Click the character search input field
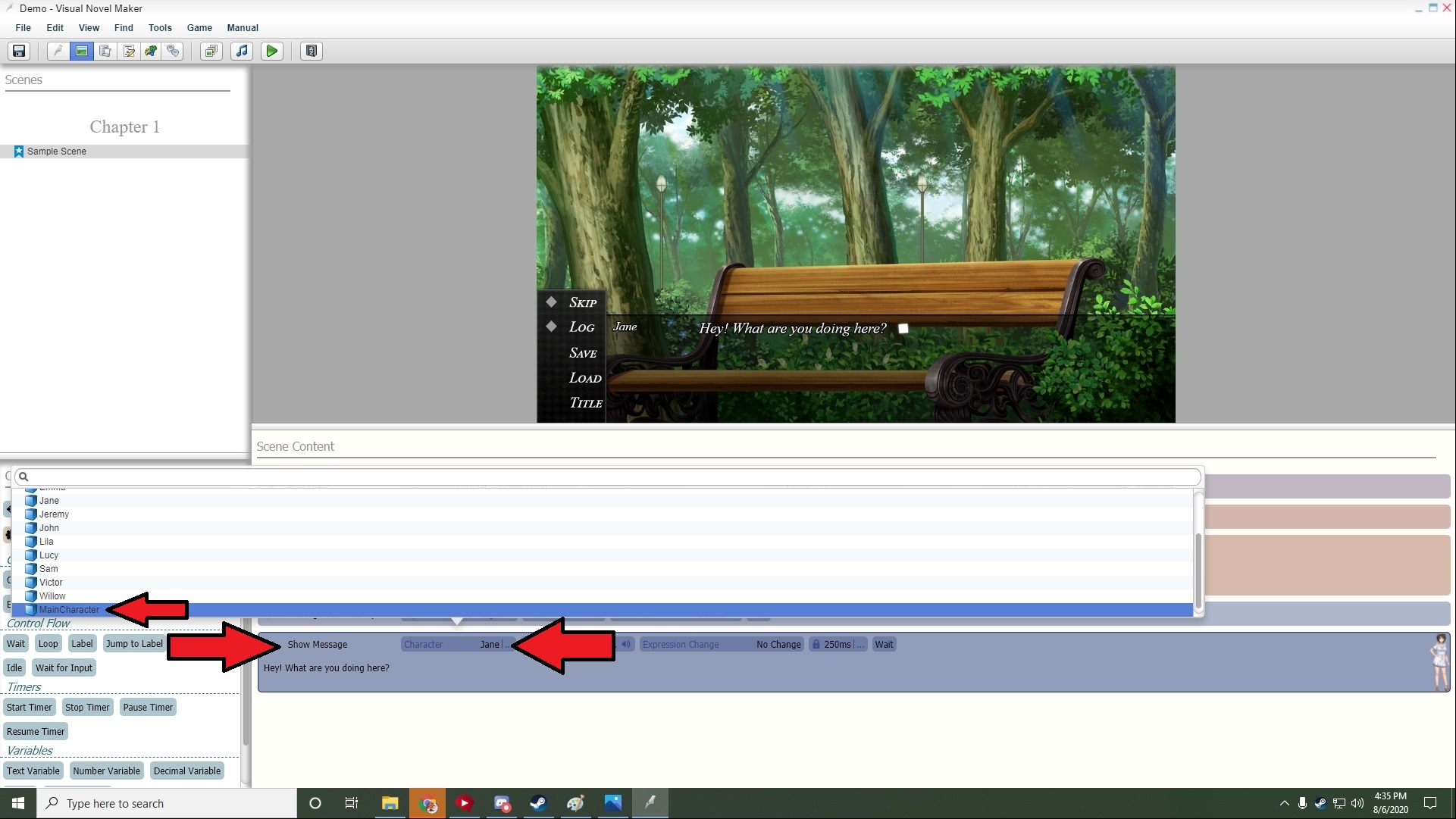 [606, 477]
